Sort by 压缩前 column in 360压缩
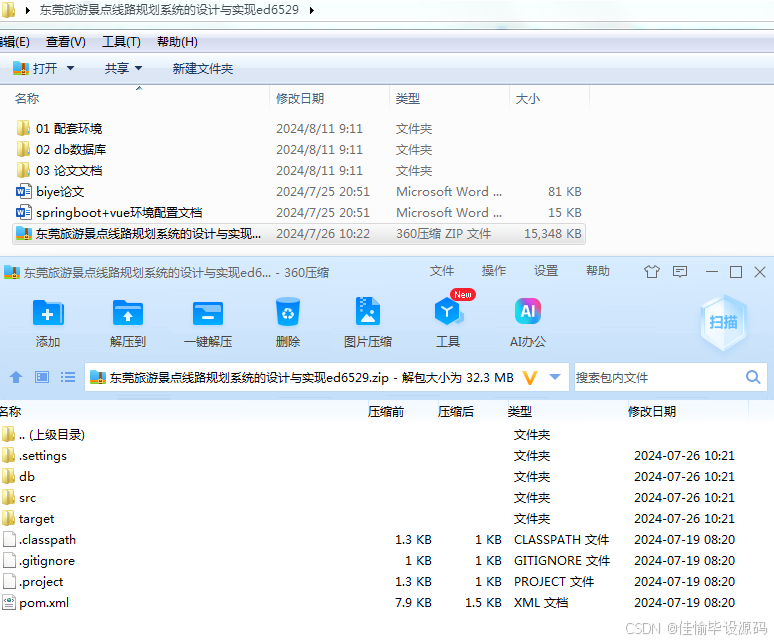774x642 pixels. (x=386, y=412)
